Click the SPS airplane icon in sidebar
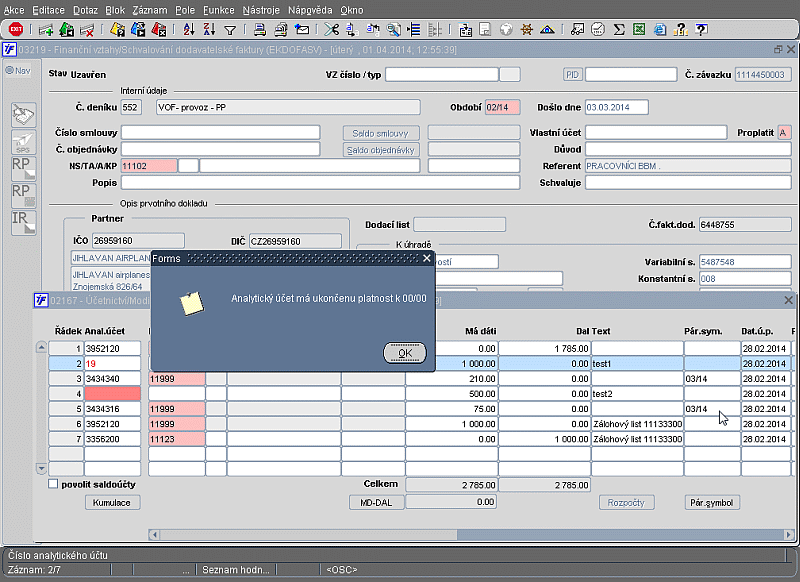Screen dimensions: 800x582 (x=23, y=141)
